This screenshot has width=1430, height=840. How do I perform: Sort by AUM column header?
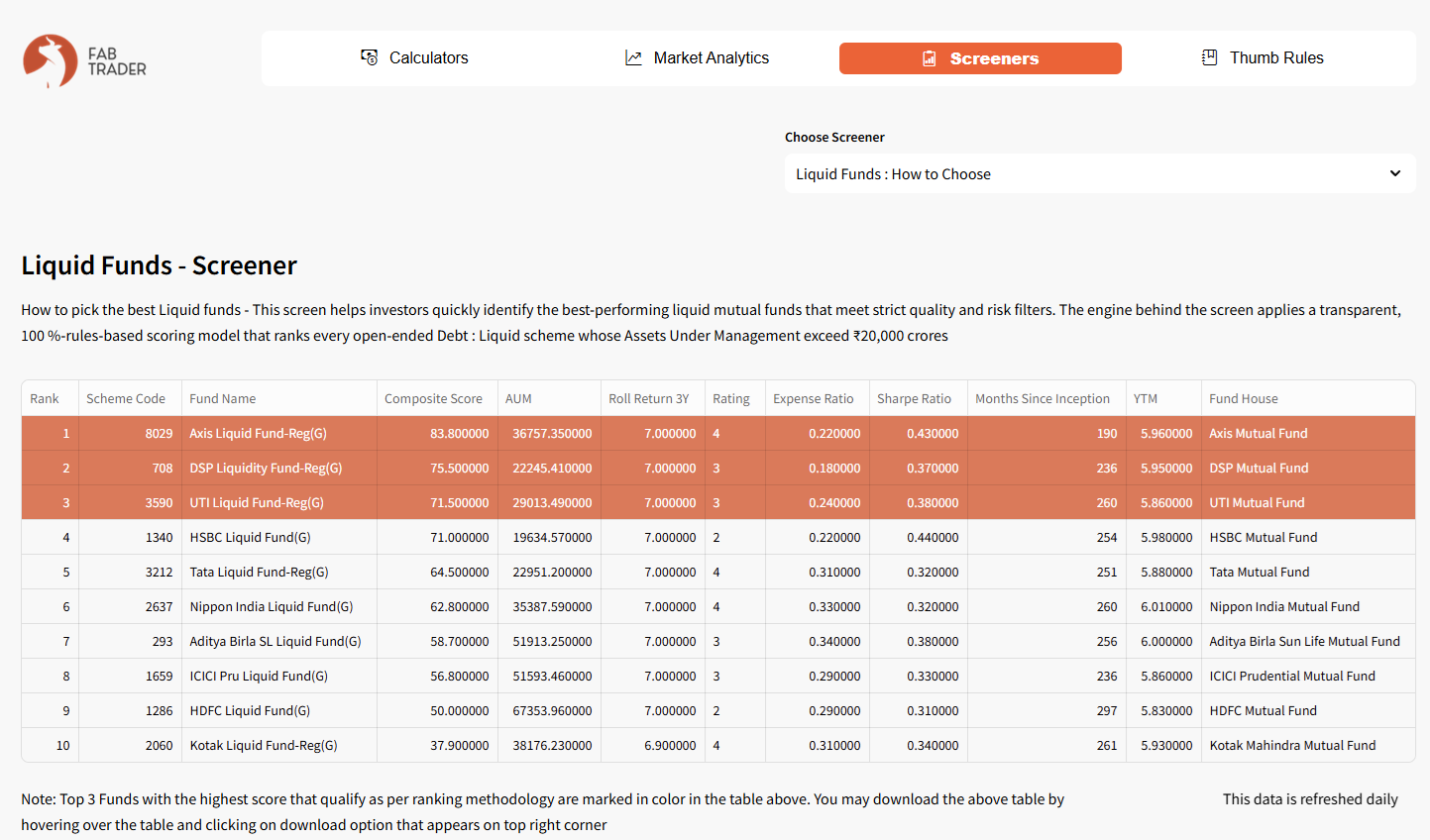(x=549, y=398)
